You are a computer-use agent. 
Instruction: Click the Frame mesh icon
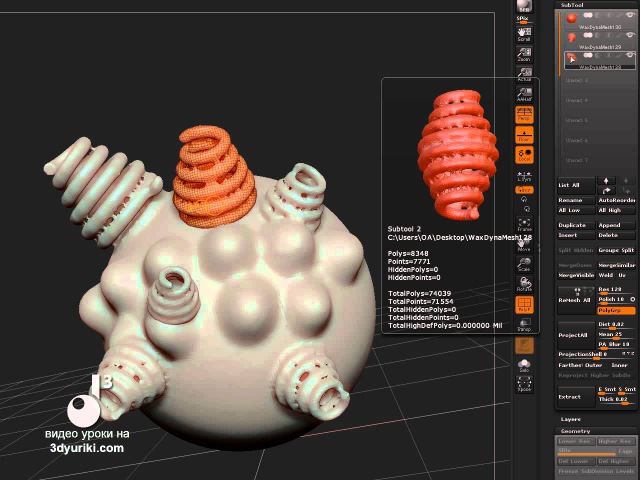(524, 224)
